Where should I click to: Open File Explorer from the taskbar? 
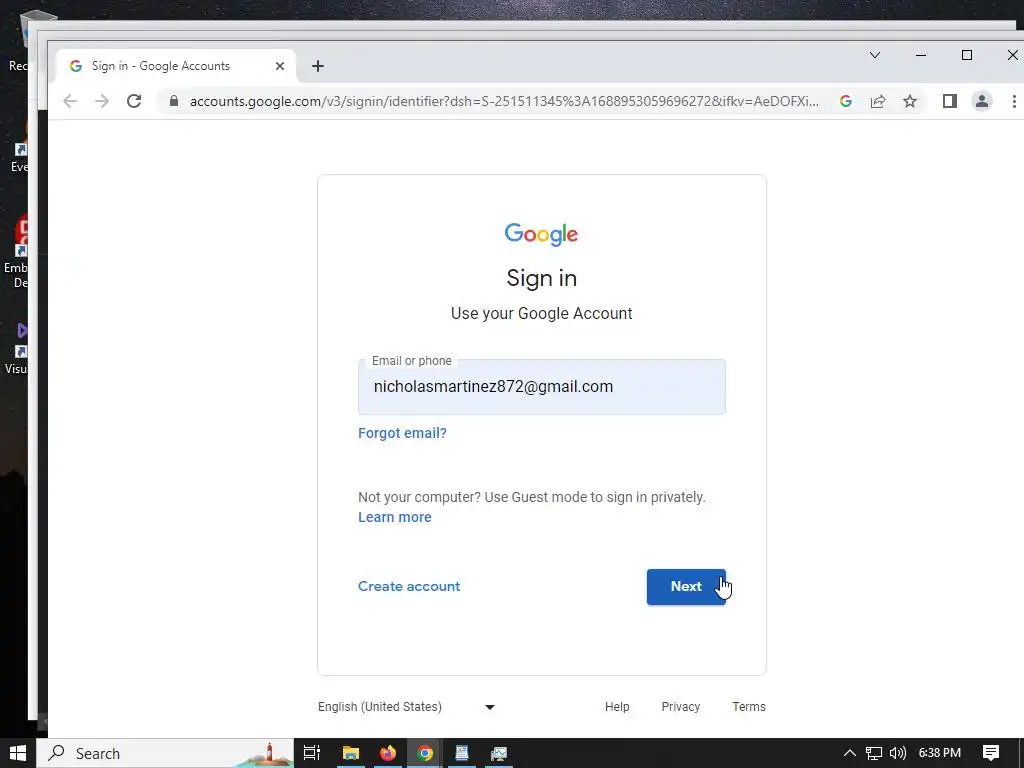point(351,753)
